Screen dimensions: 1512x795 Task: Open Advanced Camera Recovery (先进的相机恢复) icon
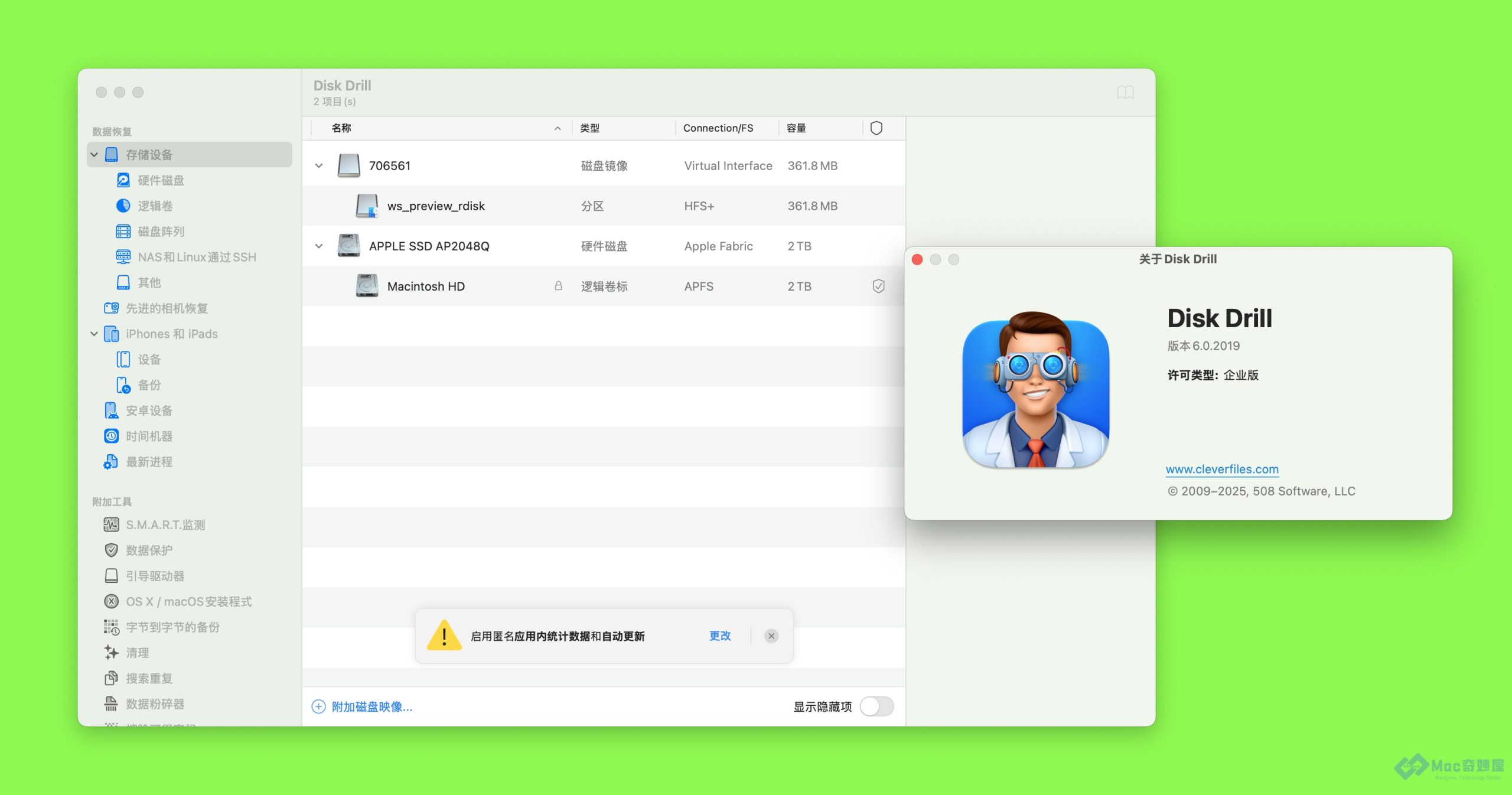point(111,308)
